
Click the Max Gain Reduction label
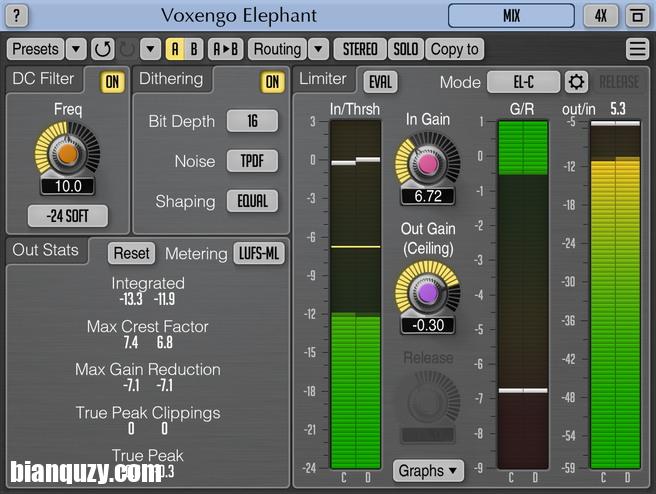pyautogui.click(x=148, y=369)
